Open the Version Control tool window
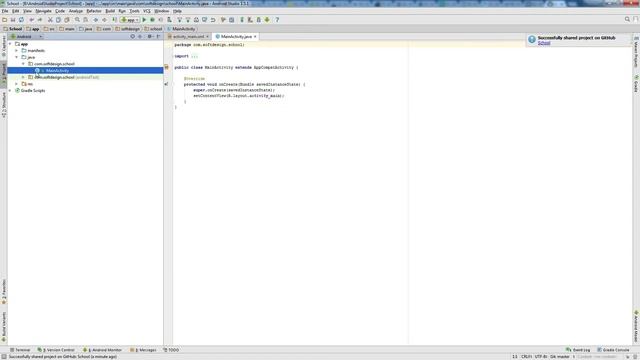 (x=56, y=350)
